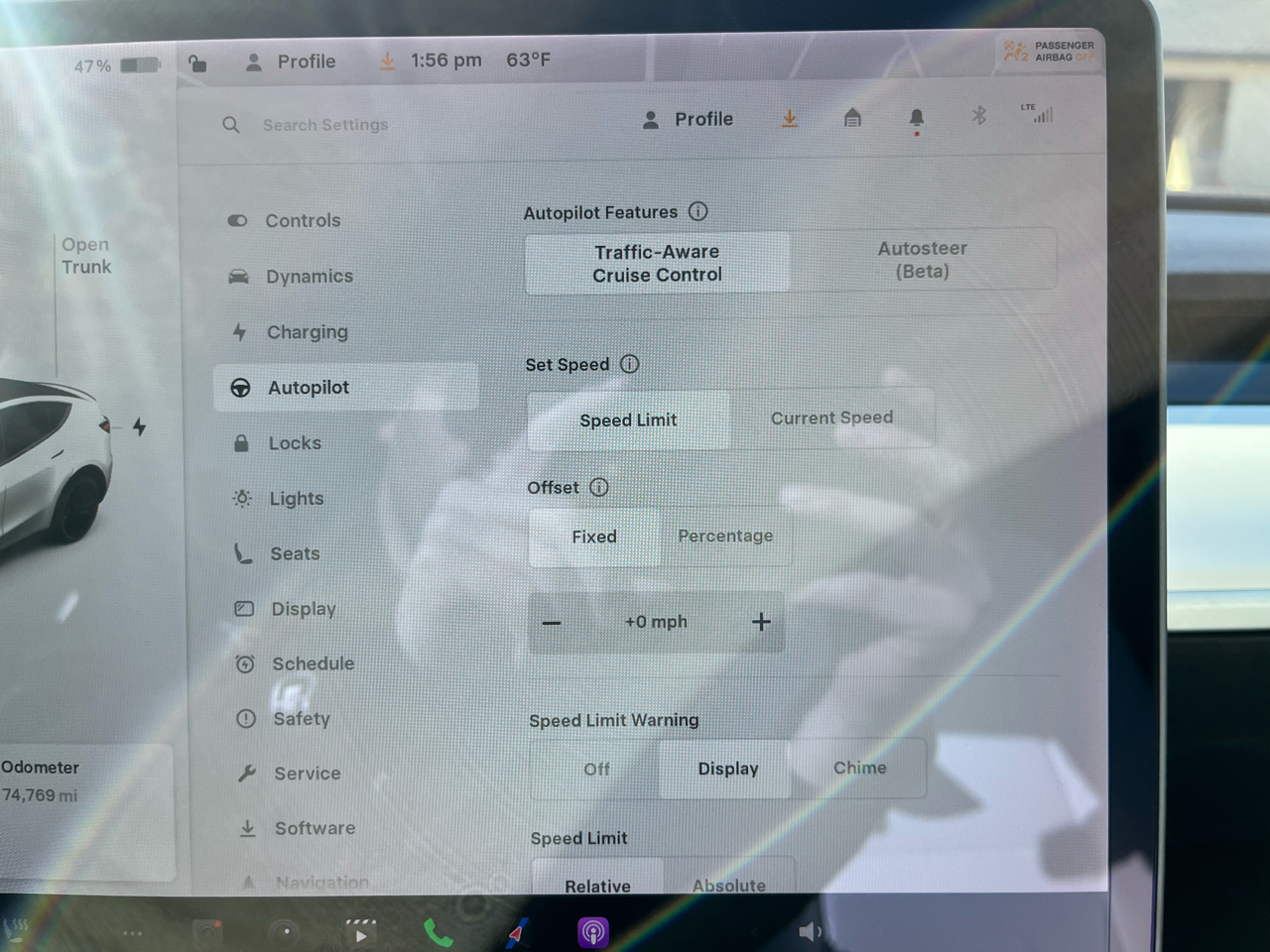This screenshot has width=1270, height=952.
Task: Go to the Display settings menu
Action: pyautogui.click(x=303, y=609)
